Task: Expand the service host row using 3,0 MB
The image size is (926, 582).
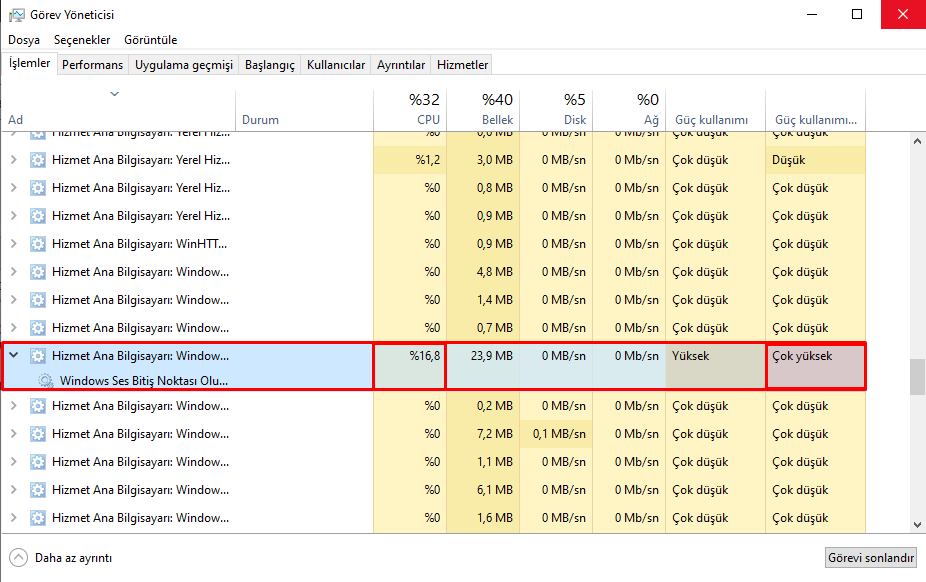Action: tap(14, 159)
